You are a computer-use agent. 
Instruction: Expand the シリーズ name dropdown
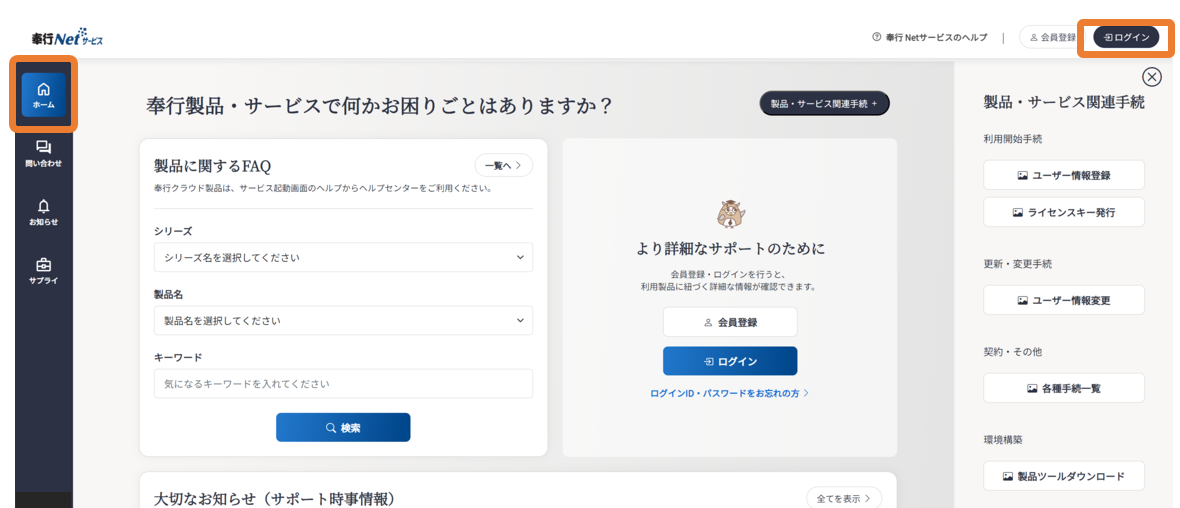pyautogui.click(x=343, y=257)
